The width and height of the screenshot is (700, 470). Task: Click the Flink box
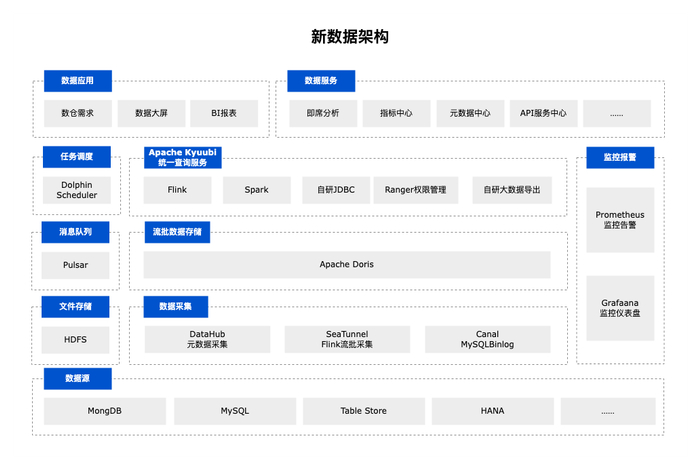(x=177, y=190)
